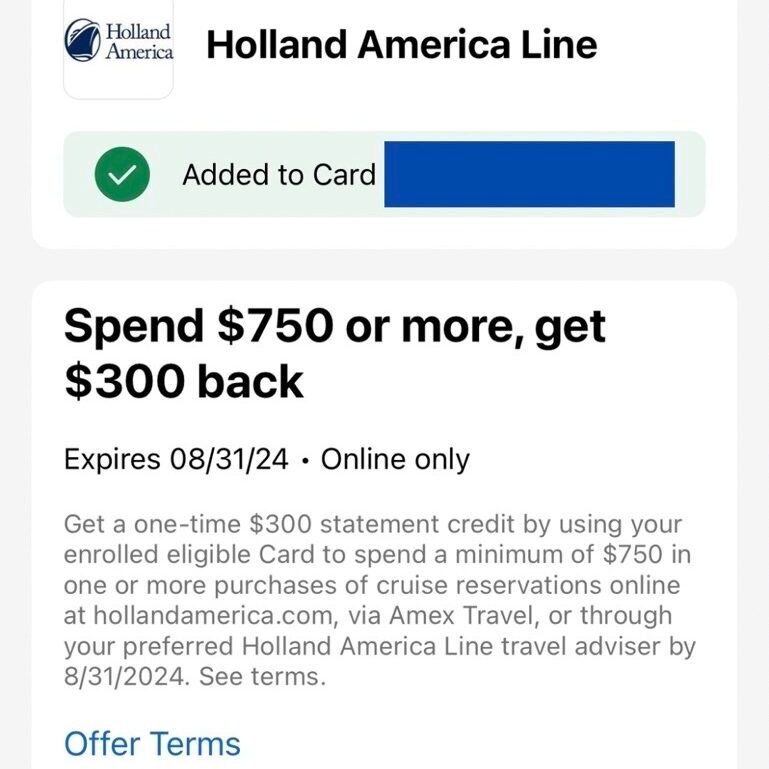Tap the 'Added to Card' label
Viewport: 769px width, 769px height.
279,175
